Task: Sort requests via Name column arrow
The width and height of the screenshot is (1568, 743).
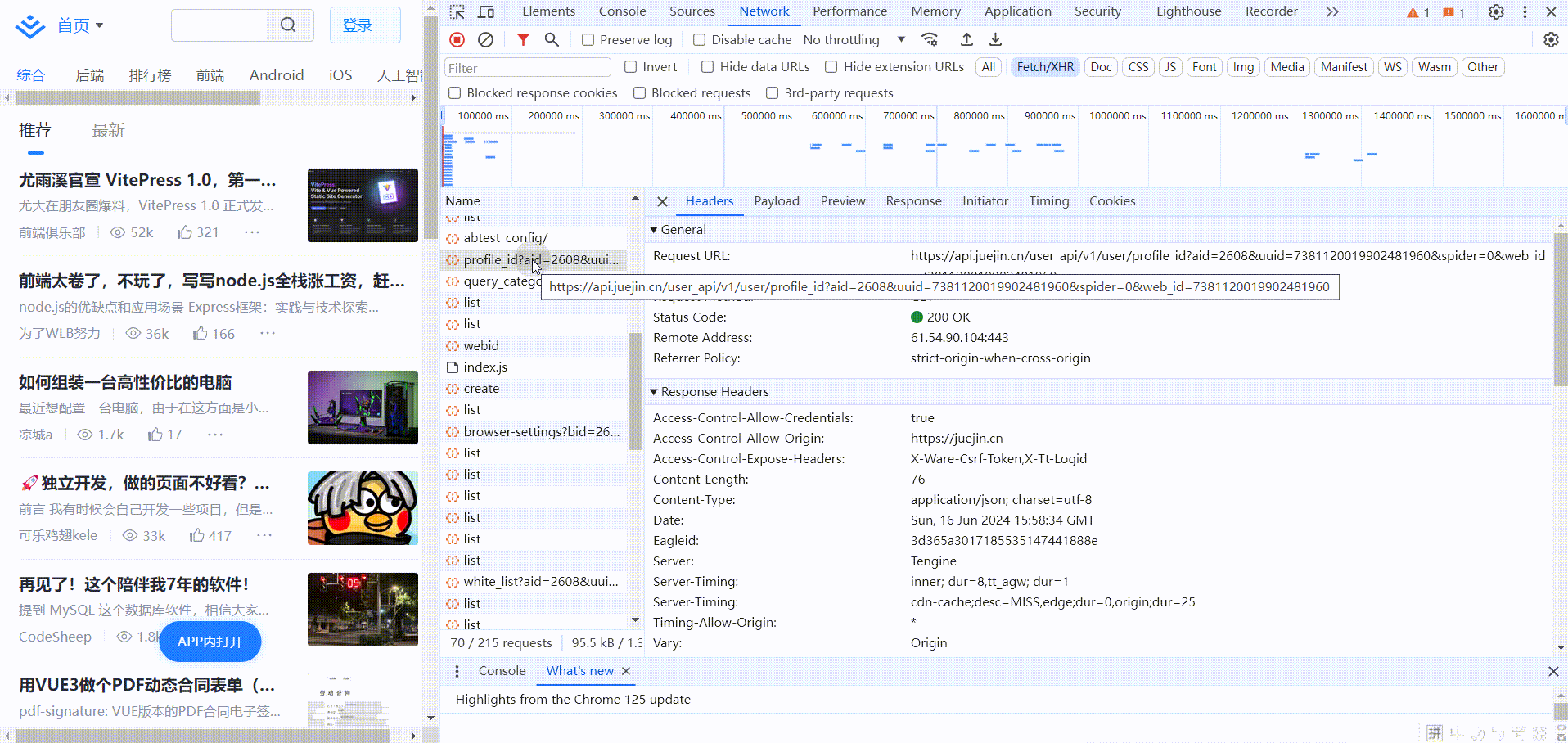Action: click(x=635, y=199)
